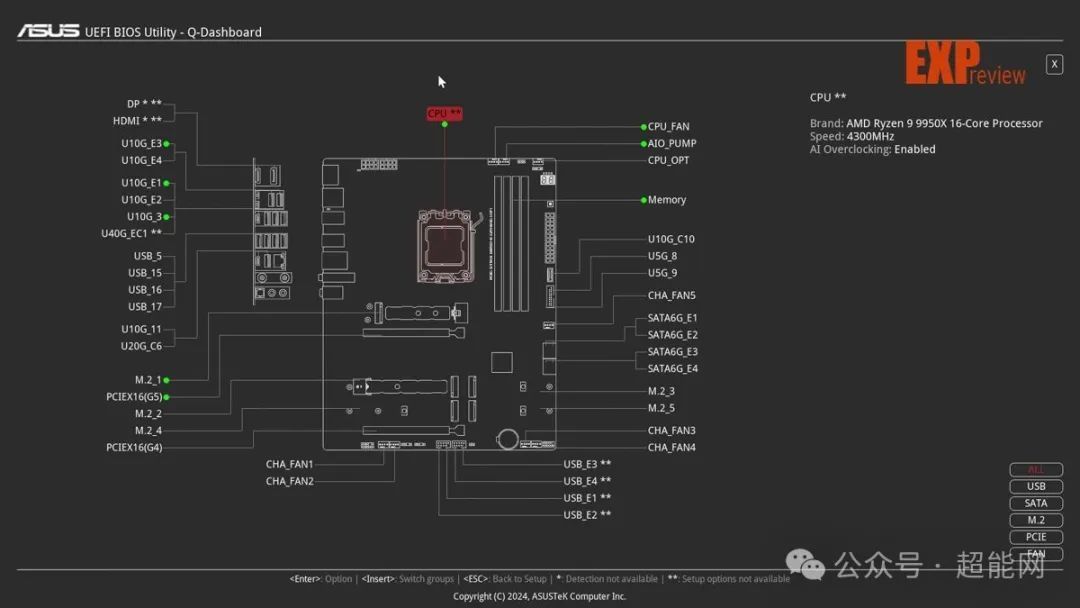Select the DP port label
The width and height of the screenshot is (1080, 608).
(145, 104)
